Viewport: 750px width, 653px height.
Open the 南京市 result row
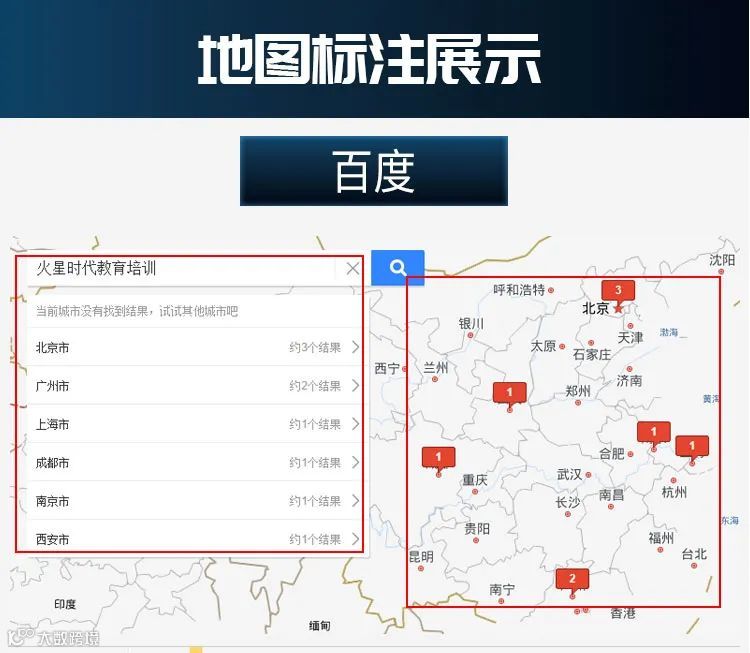pyautogui.click(x=194, y=501)
